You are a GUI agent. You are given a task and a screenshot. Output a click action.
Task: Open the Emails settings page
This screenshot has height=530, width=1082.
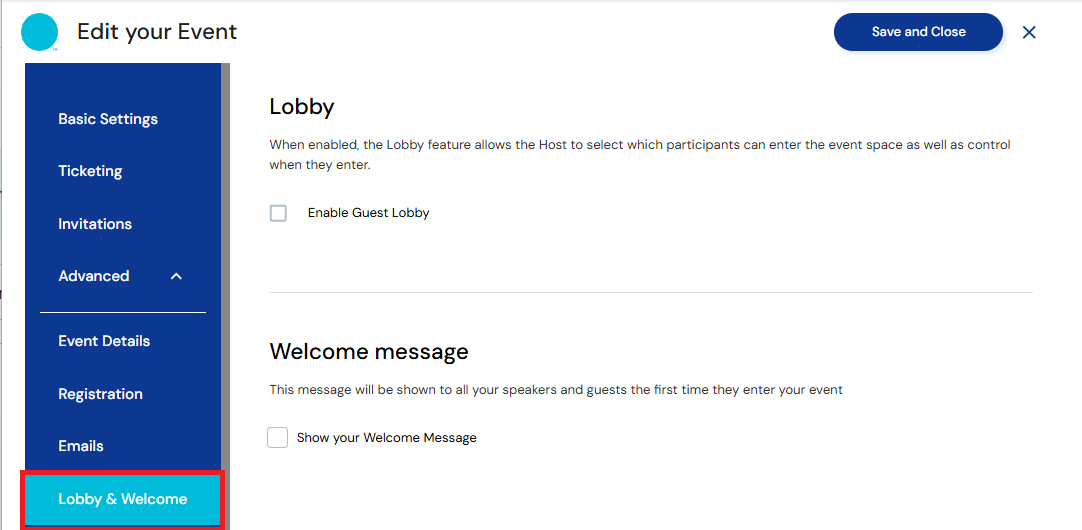click(x=81, y=446)
